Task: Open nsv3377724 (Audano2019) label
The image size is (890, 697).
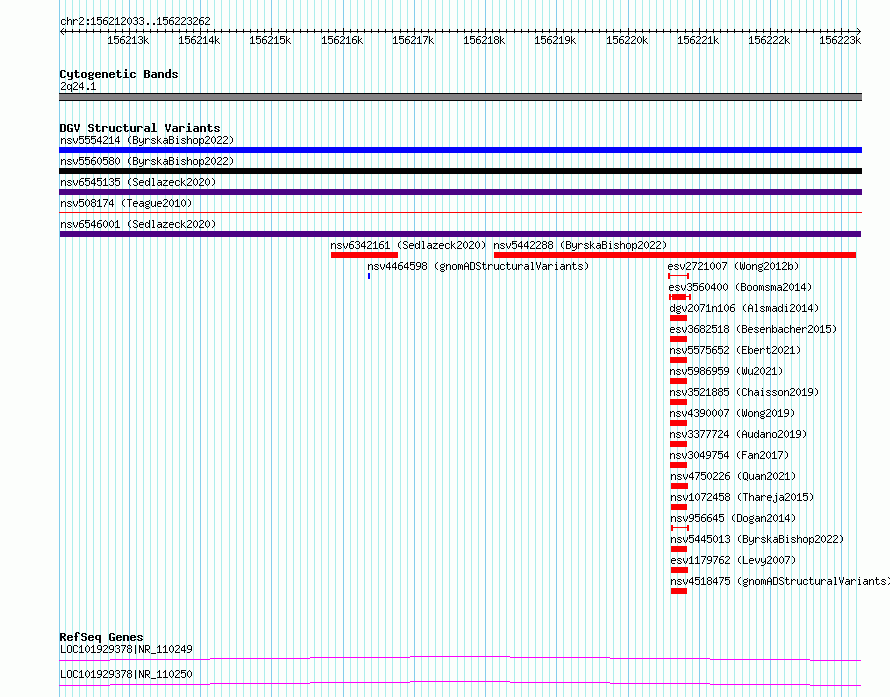Action: (x=738, y=434)
